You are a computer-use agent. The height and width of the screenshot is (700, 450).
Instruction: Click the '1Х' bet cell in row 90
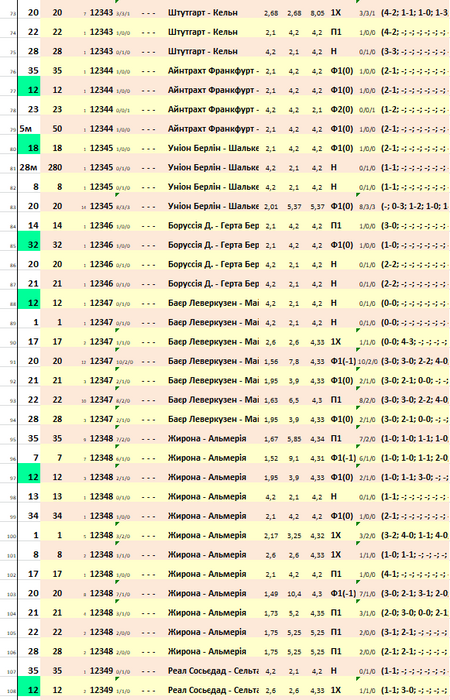(336, 342)
